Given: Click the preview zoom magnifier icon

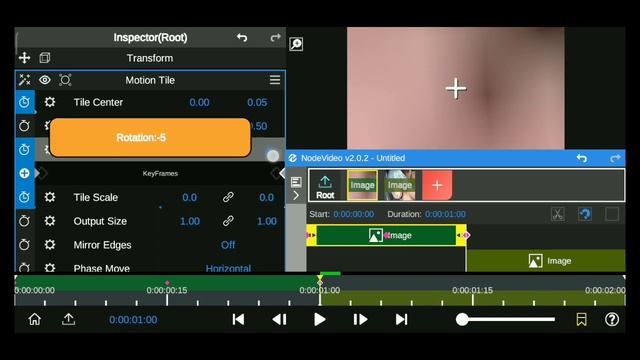Looking at the screenshot, I should 296,44.
